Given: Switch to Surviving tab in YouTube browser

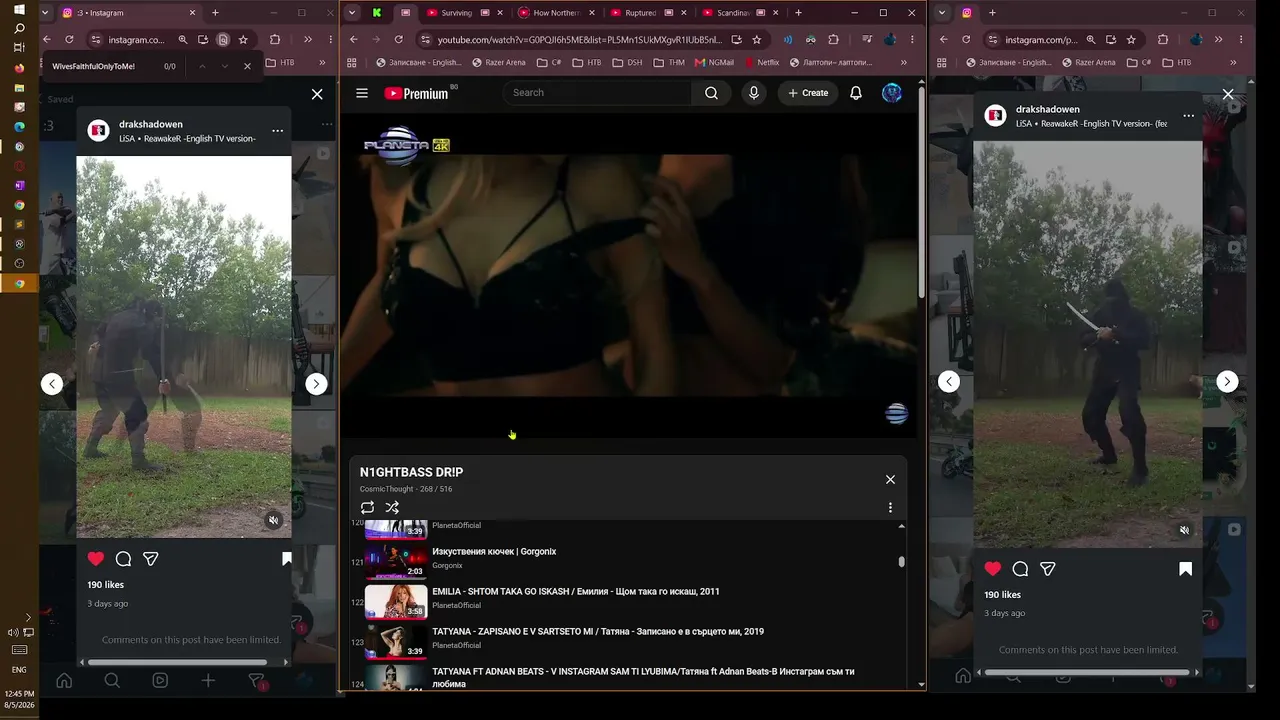Looking at the screenshot, I should tap(465, 13).
